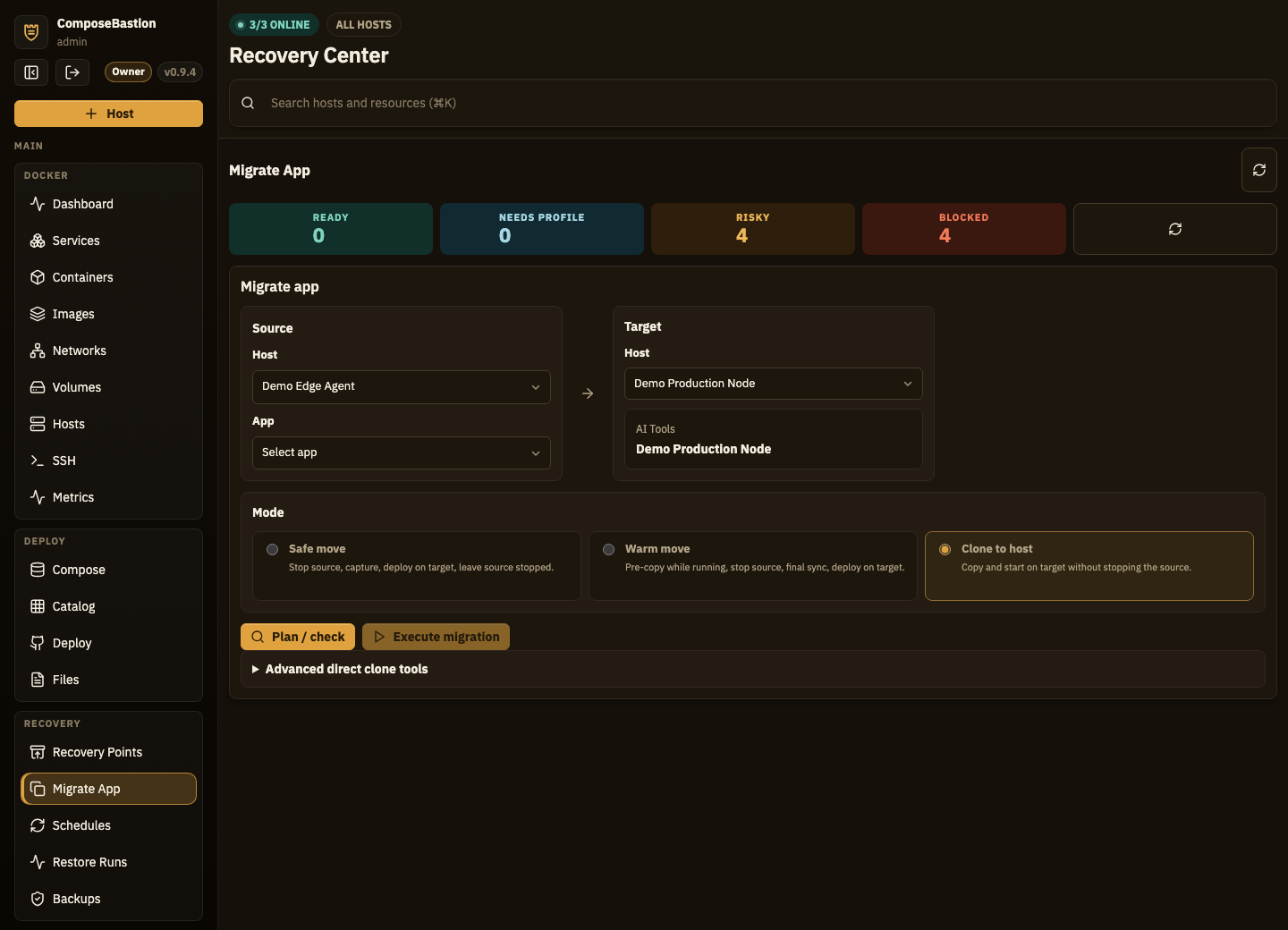The height and width of the screenshot is (930, 1288).
Task: Open Dashboard in sidebar
Action: [108, 204]
